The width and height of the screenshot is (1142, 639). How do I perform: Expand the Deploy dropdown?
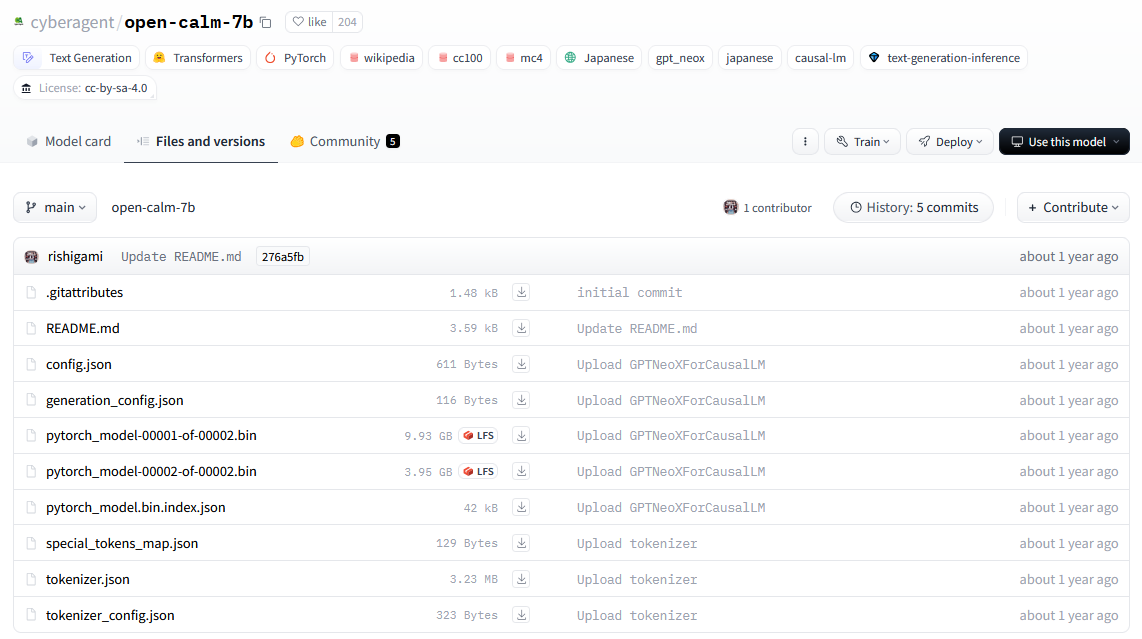point(950,141)
